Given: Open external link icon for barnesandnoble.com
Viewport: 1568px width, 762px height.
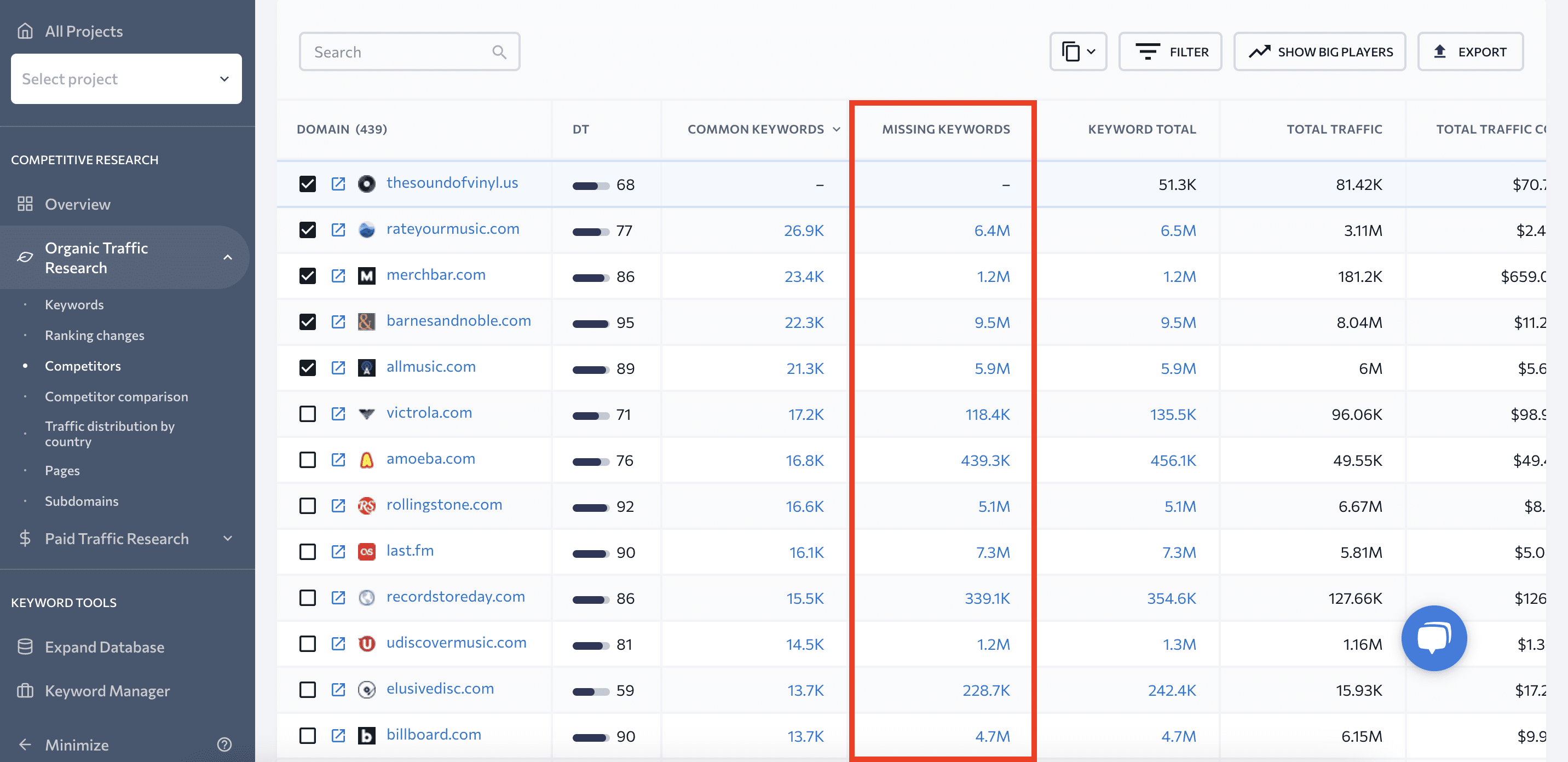Looking at the screenshot, I should 338,322.
